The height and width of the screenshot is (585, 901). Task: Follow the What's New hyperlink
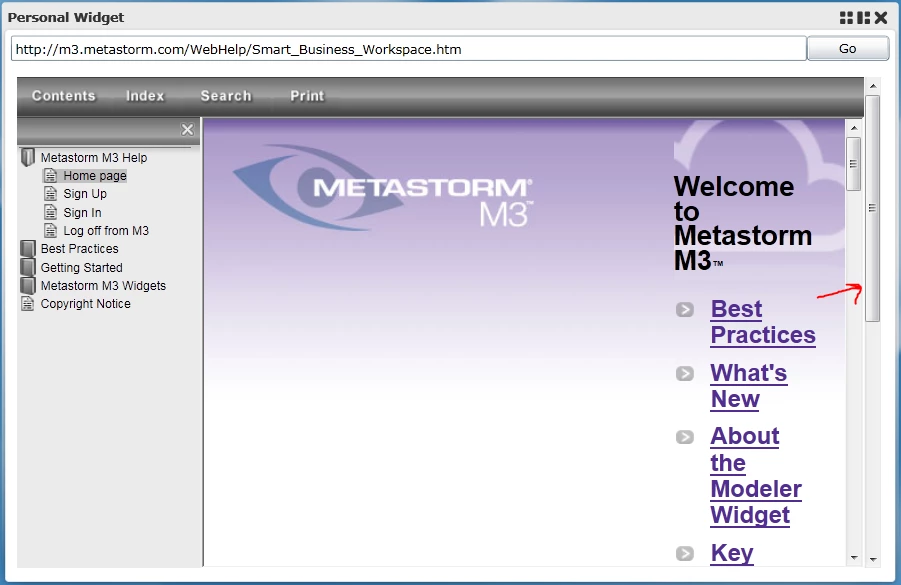749,386
